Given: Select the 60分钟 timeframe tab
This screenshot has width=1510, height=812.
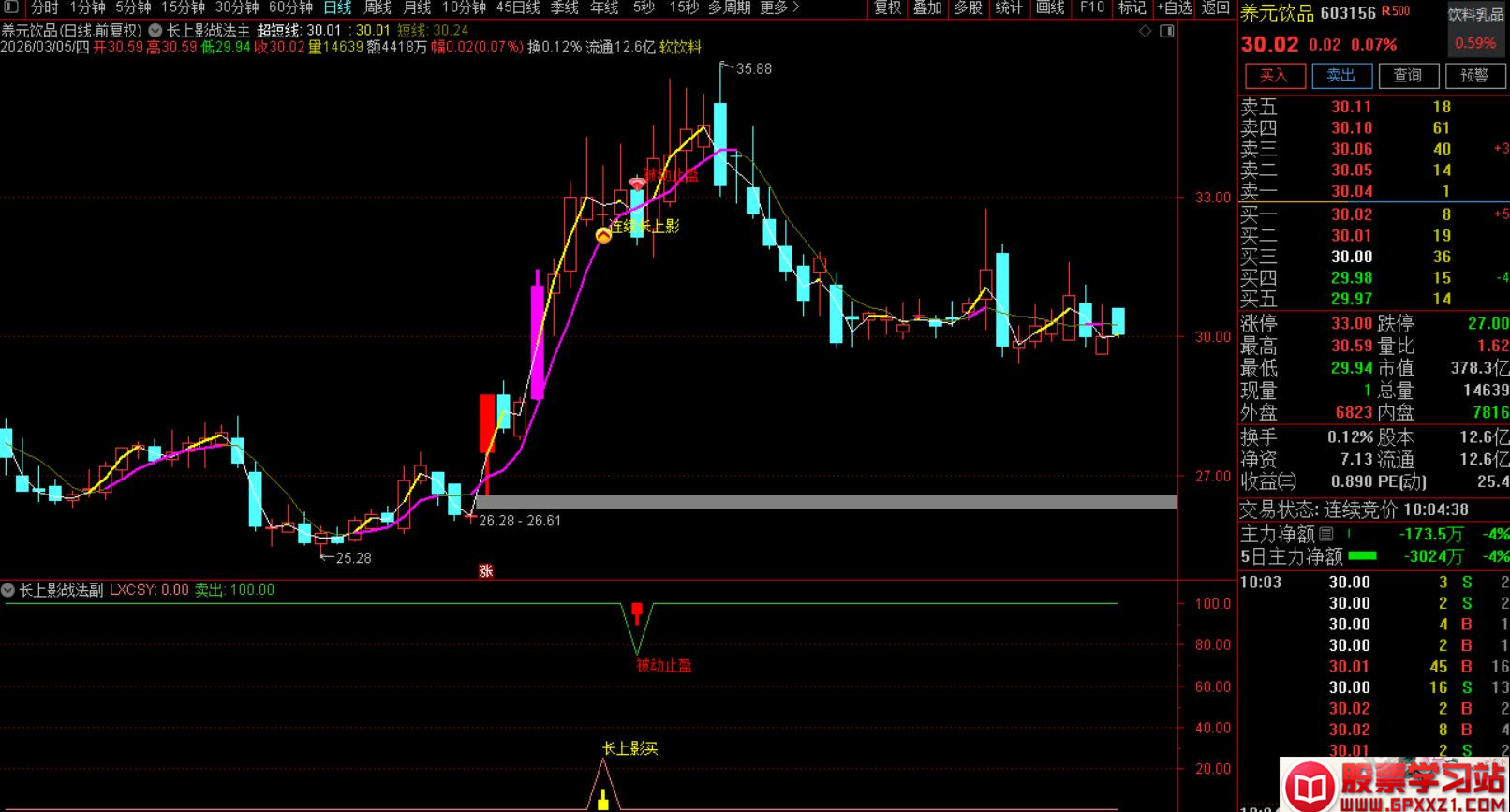Looking at the screenshot, I should point(290,7).
